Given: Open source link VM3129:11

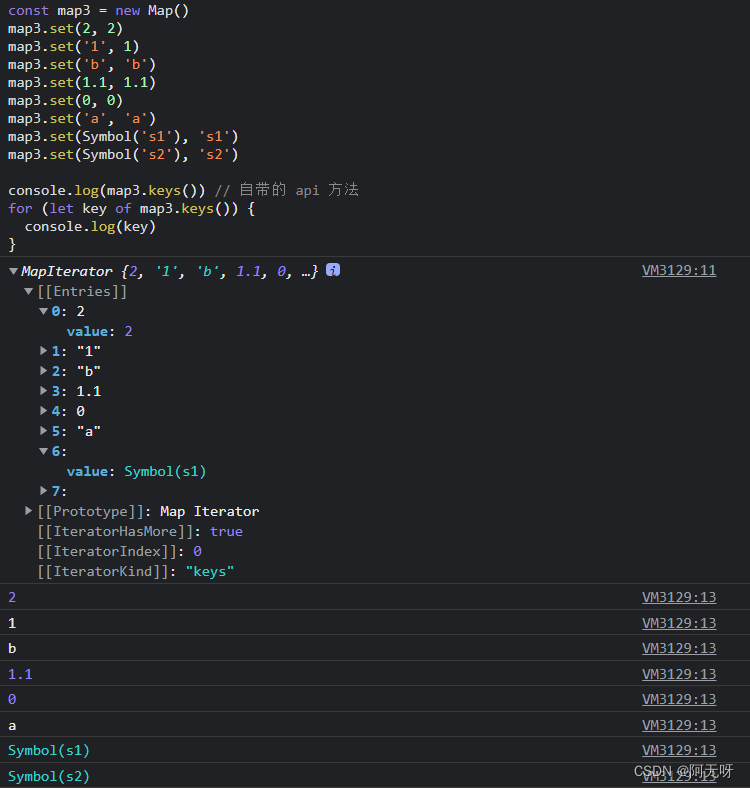Looking at the screenshot, I should [679, 270].
